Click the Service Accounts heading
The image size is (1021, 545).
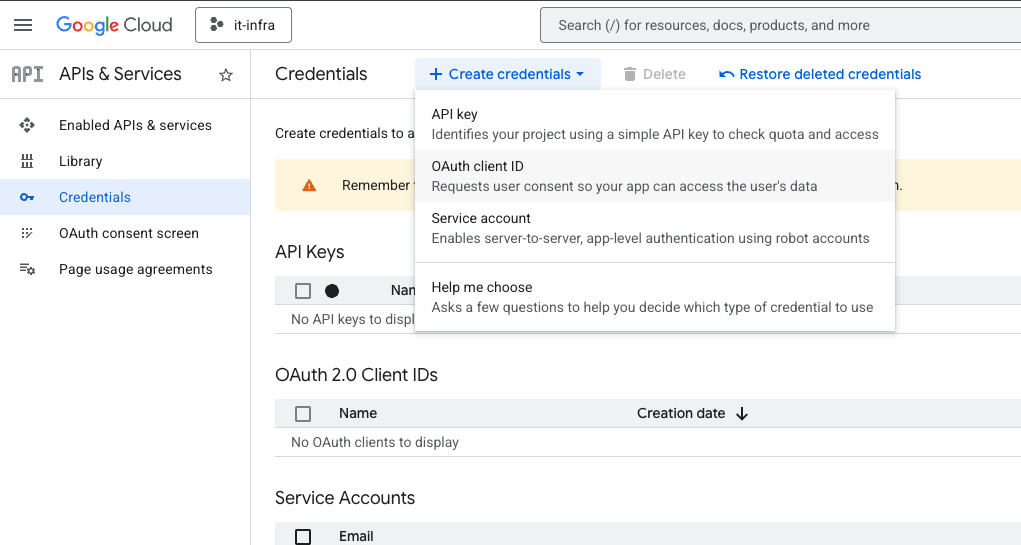coord(345,498)
